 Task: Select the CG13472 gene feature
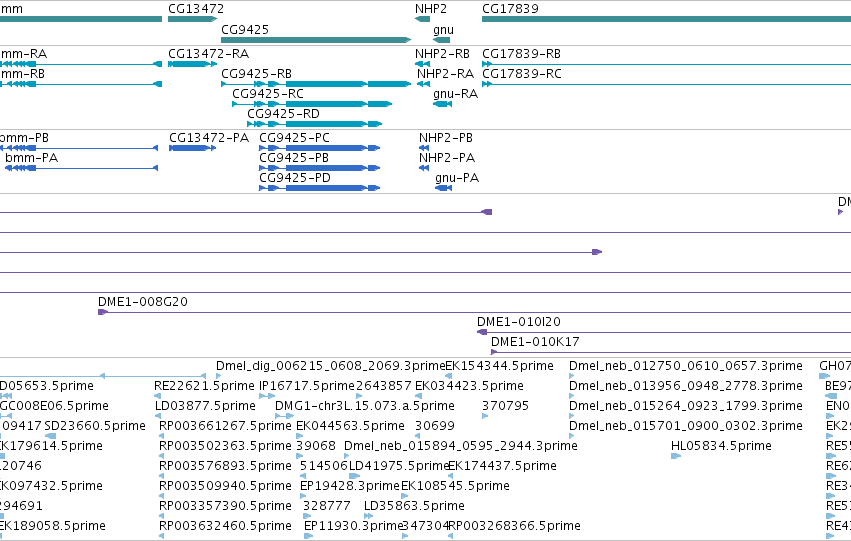click(193, 19)
